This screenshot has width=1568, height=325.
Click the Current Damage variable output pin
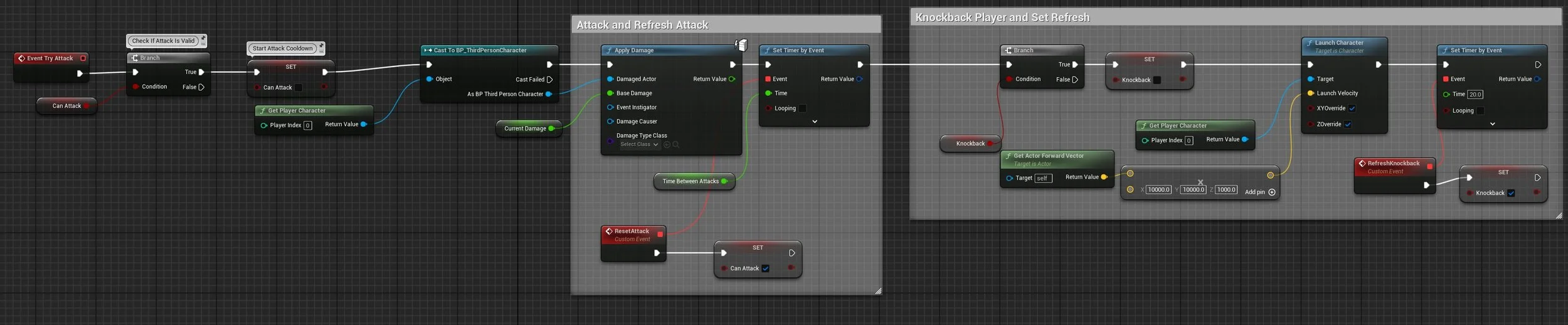(x=551, y=129)
